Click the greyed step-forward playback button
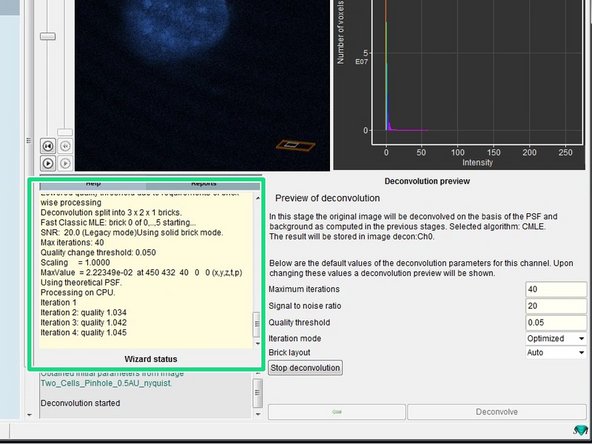Viewport: 592px width, 444px height. click(65, 163)
